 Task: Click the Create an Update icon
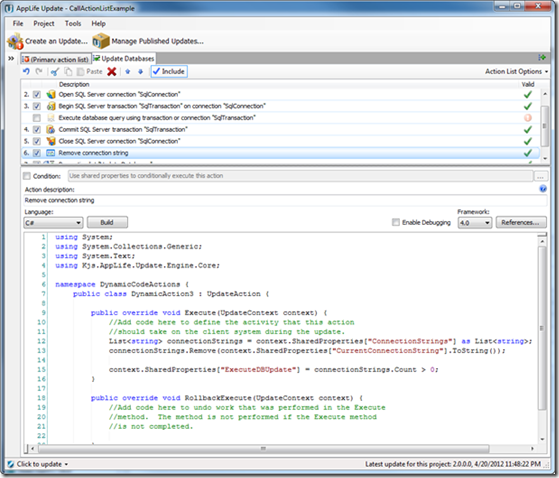coord(15,41)
